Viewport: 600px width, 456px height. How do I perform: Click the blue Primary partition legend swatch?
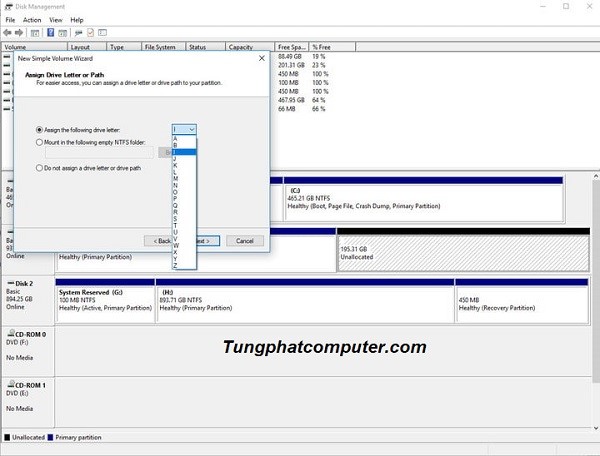pos(50,437)
